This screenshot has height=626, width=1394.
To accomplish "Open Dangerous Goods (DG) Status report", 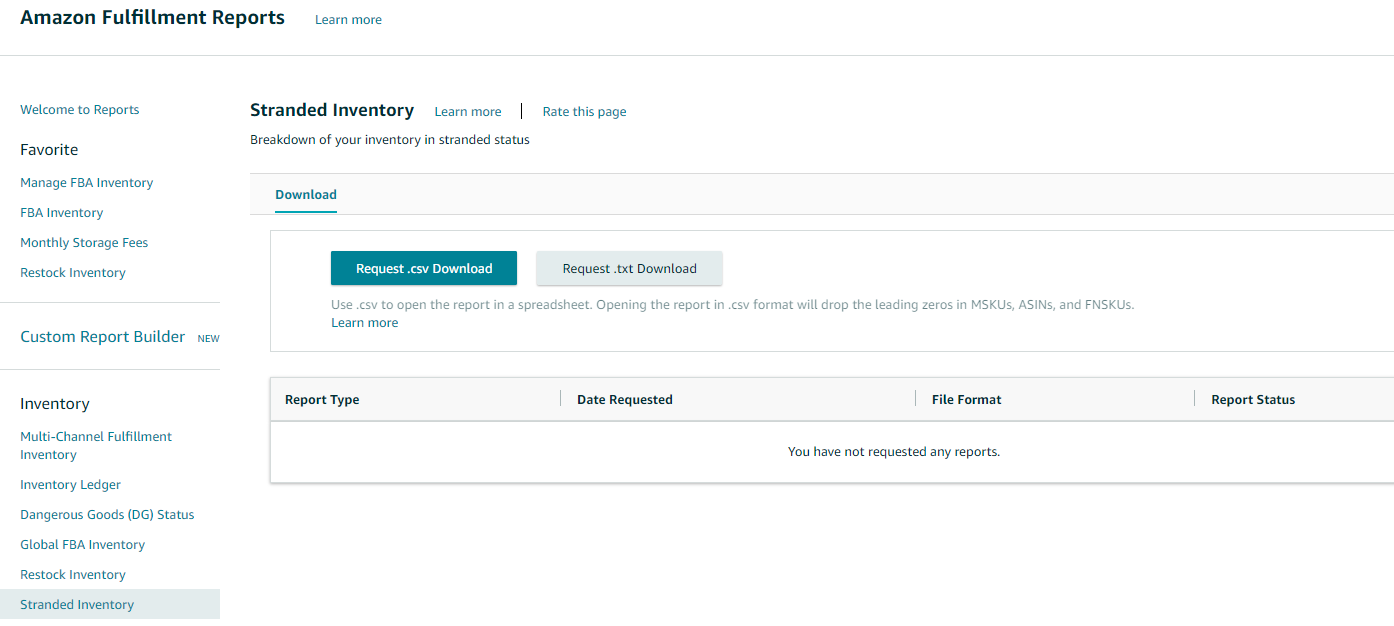I will (107, 515).
